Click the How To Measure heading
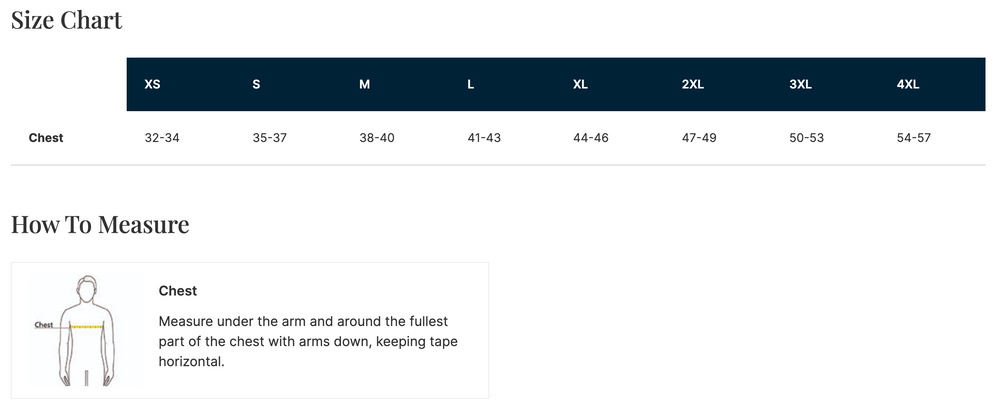This screenshot has width=1000, height=400. pyautogui.click(x=100, y=225)
